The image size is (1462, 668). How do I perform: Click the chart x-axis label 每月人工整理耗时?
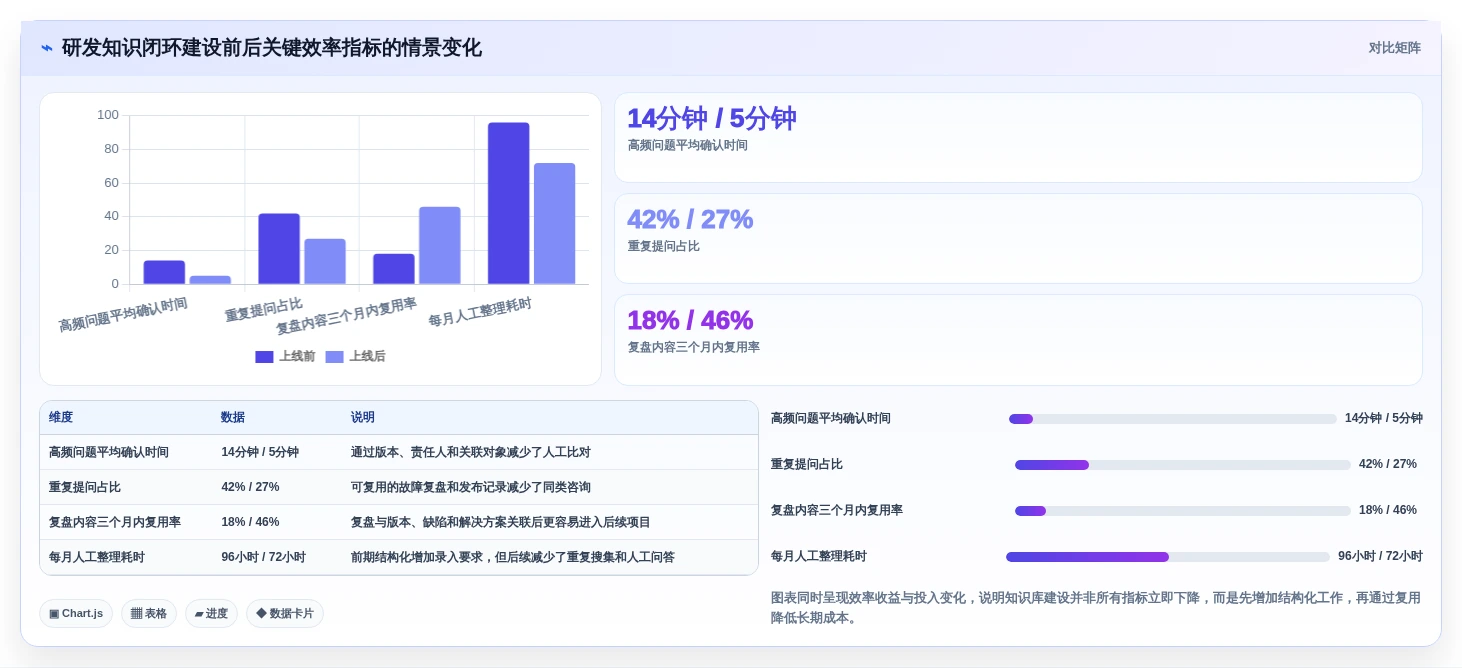pos(480,313)
